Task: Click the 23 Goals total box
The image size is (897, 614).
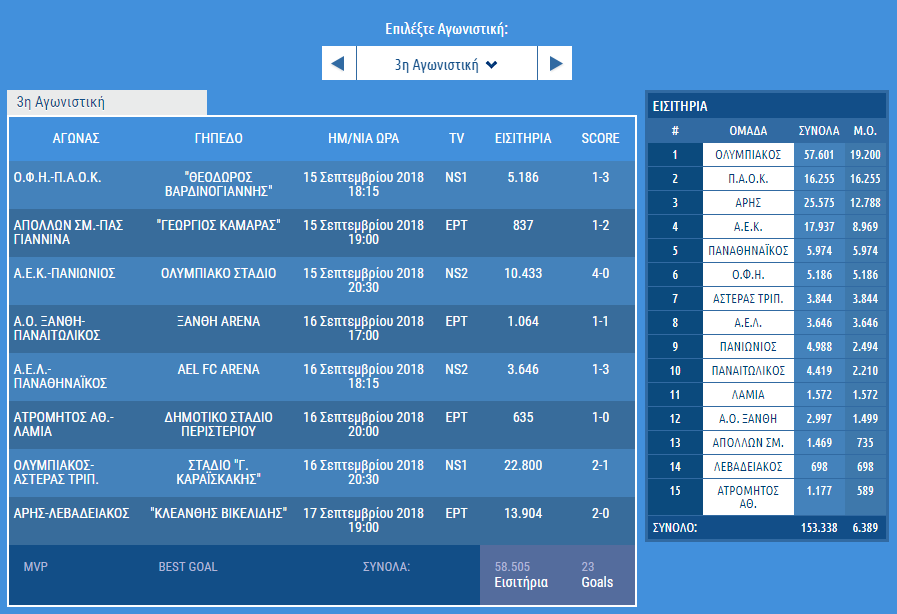Action: point(598,575)
